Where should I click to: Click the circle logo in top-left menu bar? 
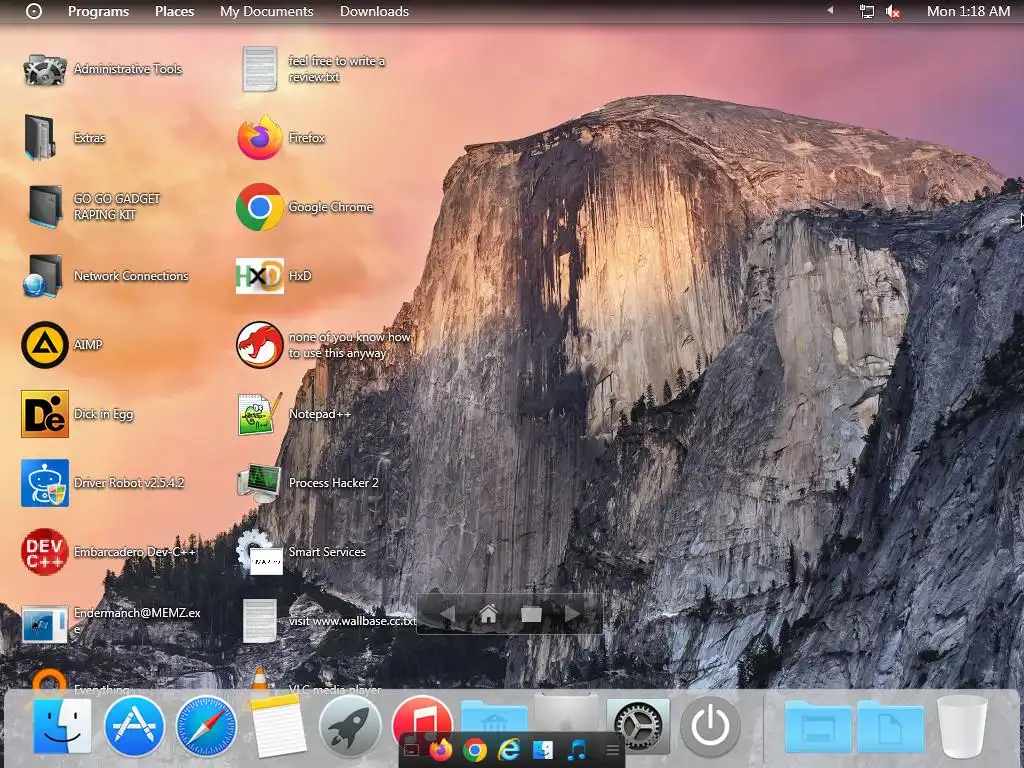[x=34, y=11]
